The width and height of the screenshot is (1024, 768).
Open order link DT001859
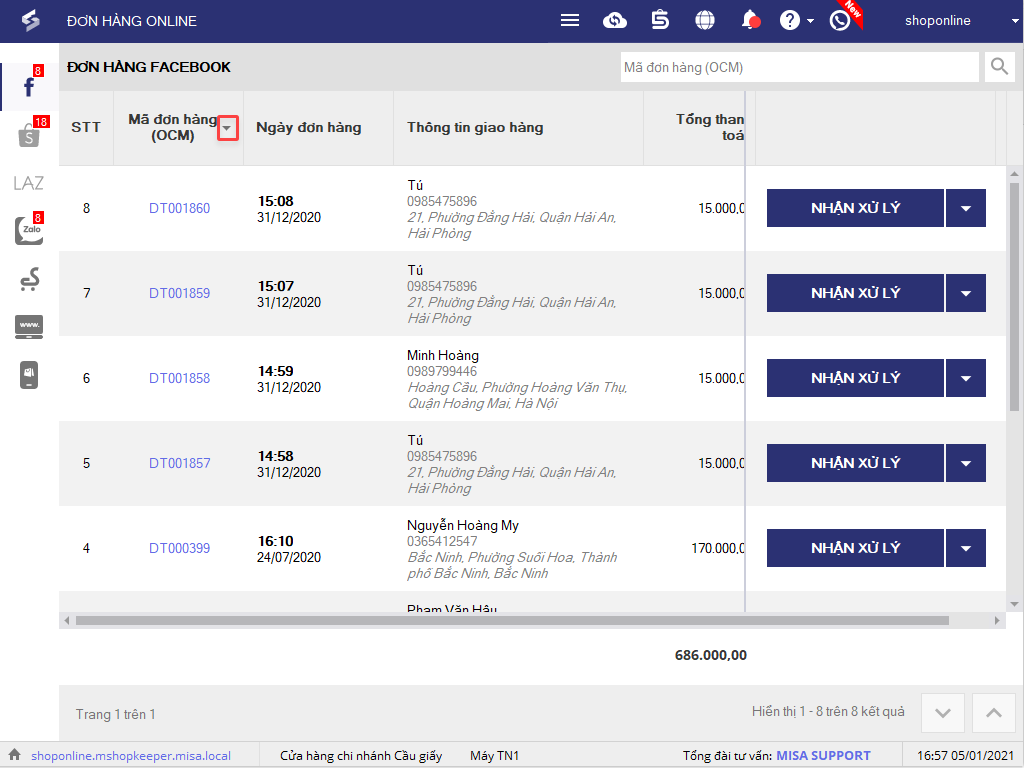pyautogui.click(x=180, y=293)
